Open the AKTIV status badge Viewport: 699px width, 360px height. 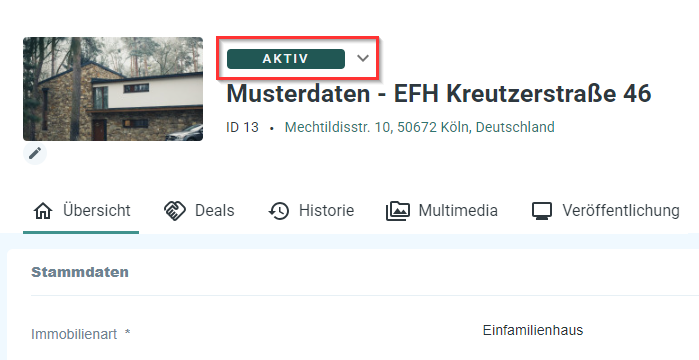[286, 59]
